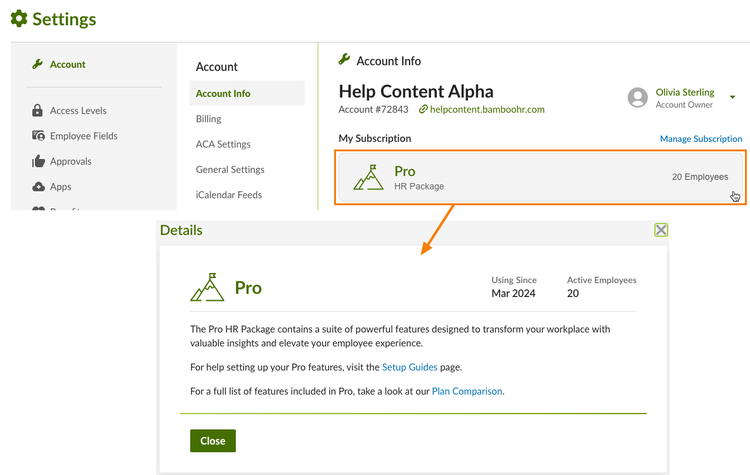Click the Account #72843 text

coord(374,110)
